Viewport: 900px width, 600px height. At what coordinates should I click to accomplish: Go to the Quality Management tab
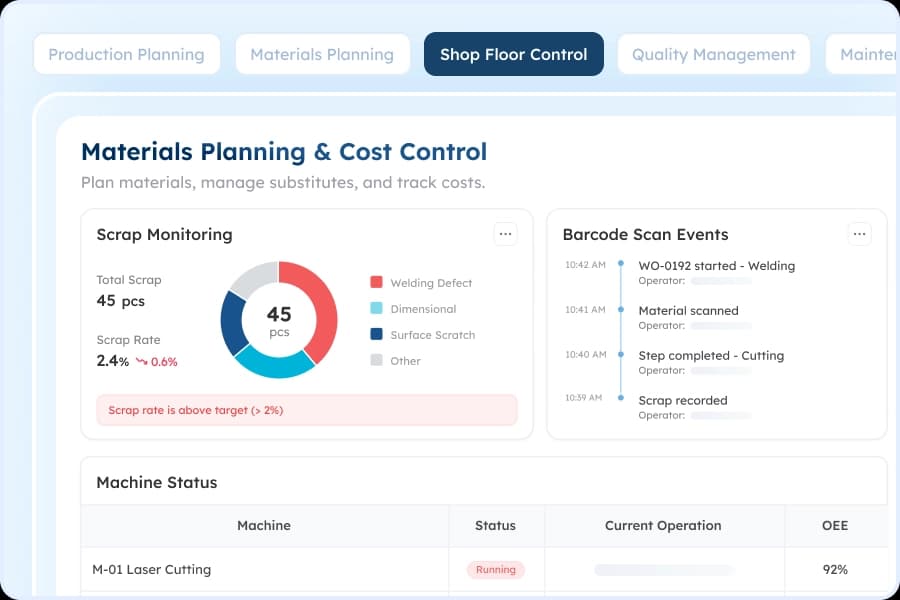click(x=713, y=55)
